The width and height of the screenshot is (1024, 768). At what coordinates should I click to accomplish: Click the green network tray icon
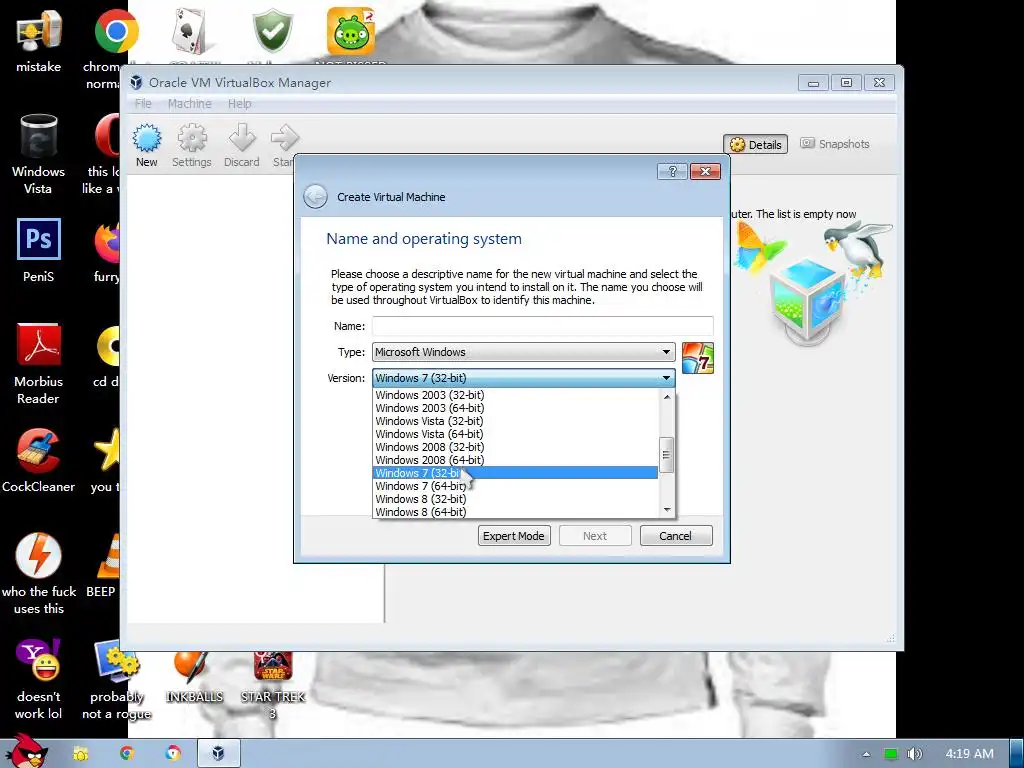click(x=891, y=754)
